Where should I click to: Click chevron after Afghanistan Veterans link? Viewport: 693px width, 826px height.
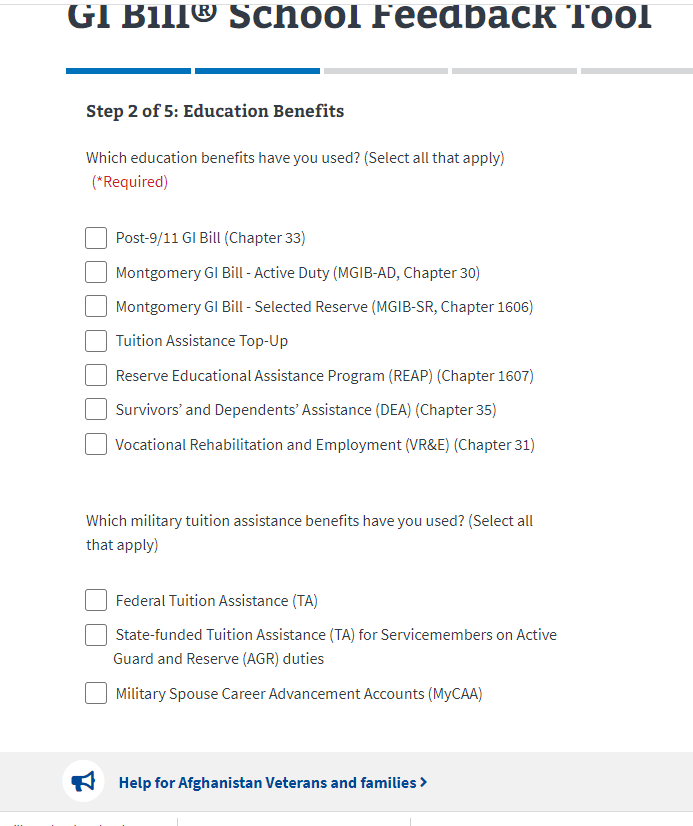click(424, 782)
